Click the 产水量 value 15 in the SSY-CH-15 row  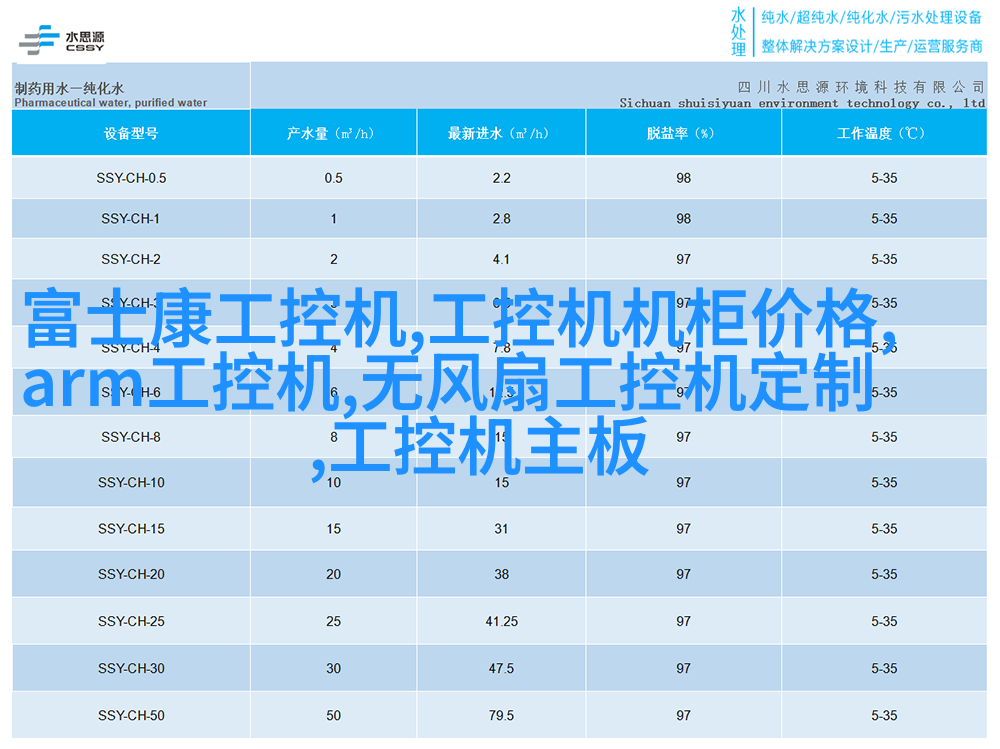pos(334,529)
